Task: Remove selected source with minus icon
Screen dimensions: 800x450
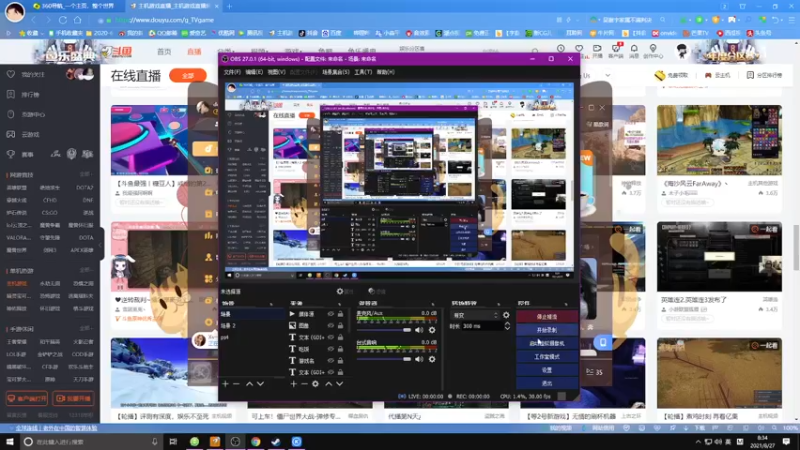Action: (304, 384)
